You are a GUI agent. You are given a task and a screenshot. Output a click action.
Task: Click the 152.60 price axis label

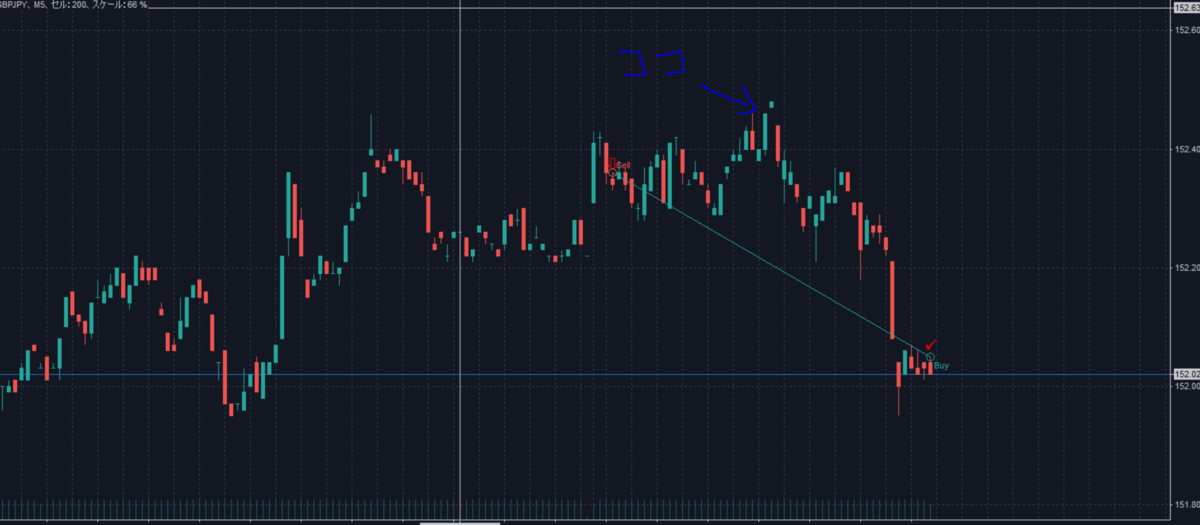click(x=1187, y=31)
